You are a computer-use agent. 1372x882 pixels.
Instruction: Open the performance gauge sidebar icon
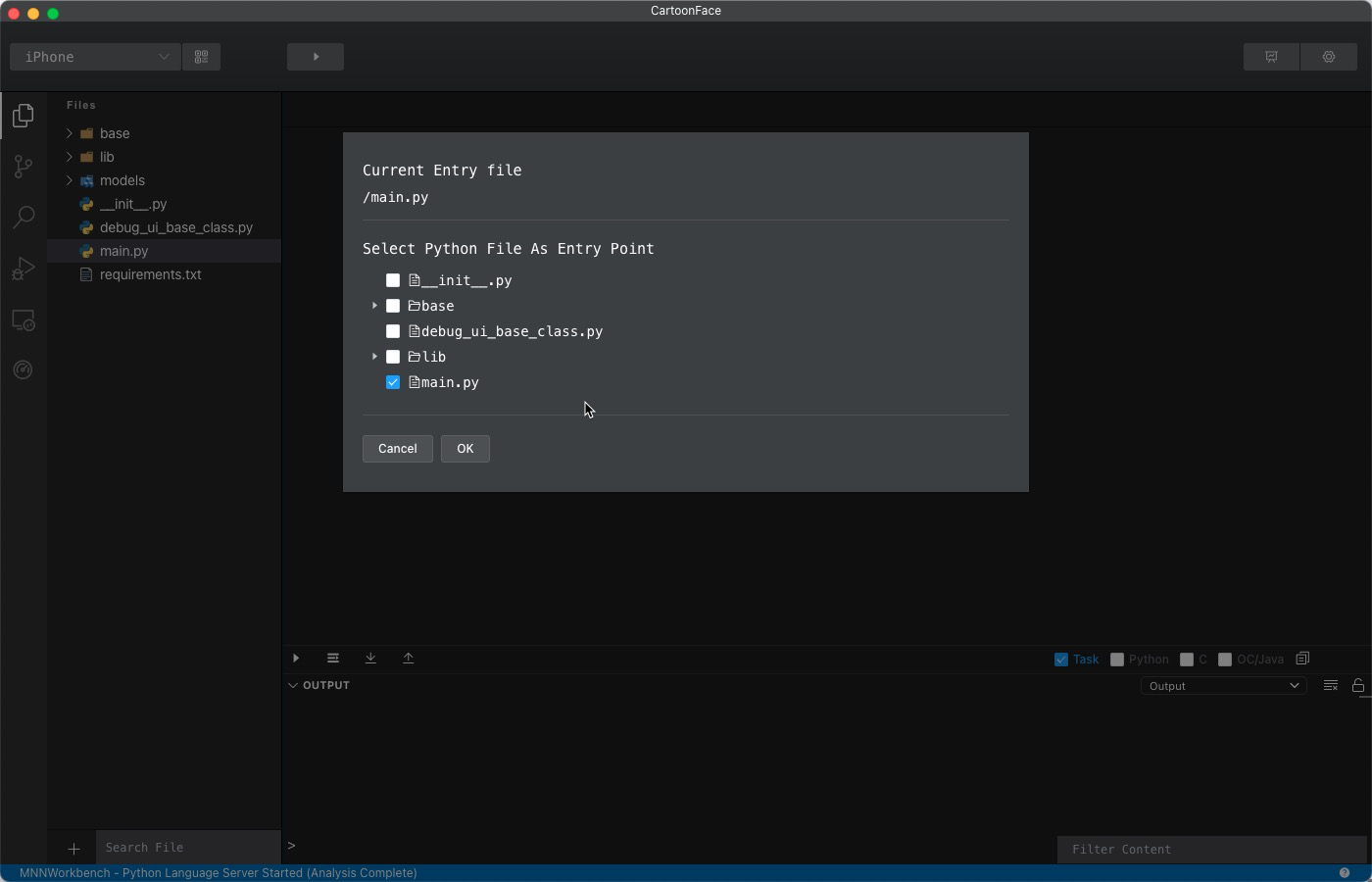[x=24, y=369]
